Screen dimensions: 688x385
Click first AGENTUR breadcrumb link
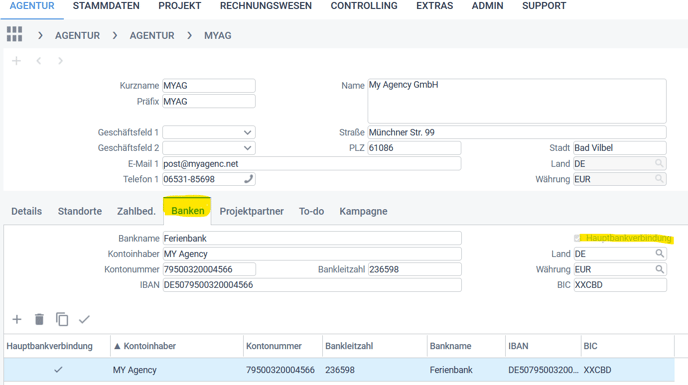[x=77, y=36]
